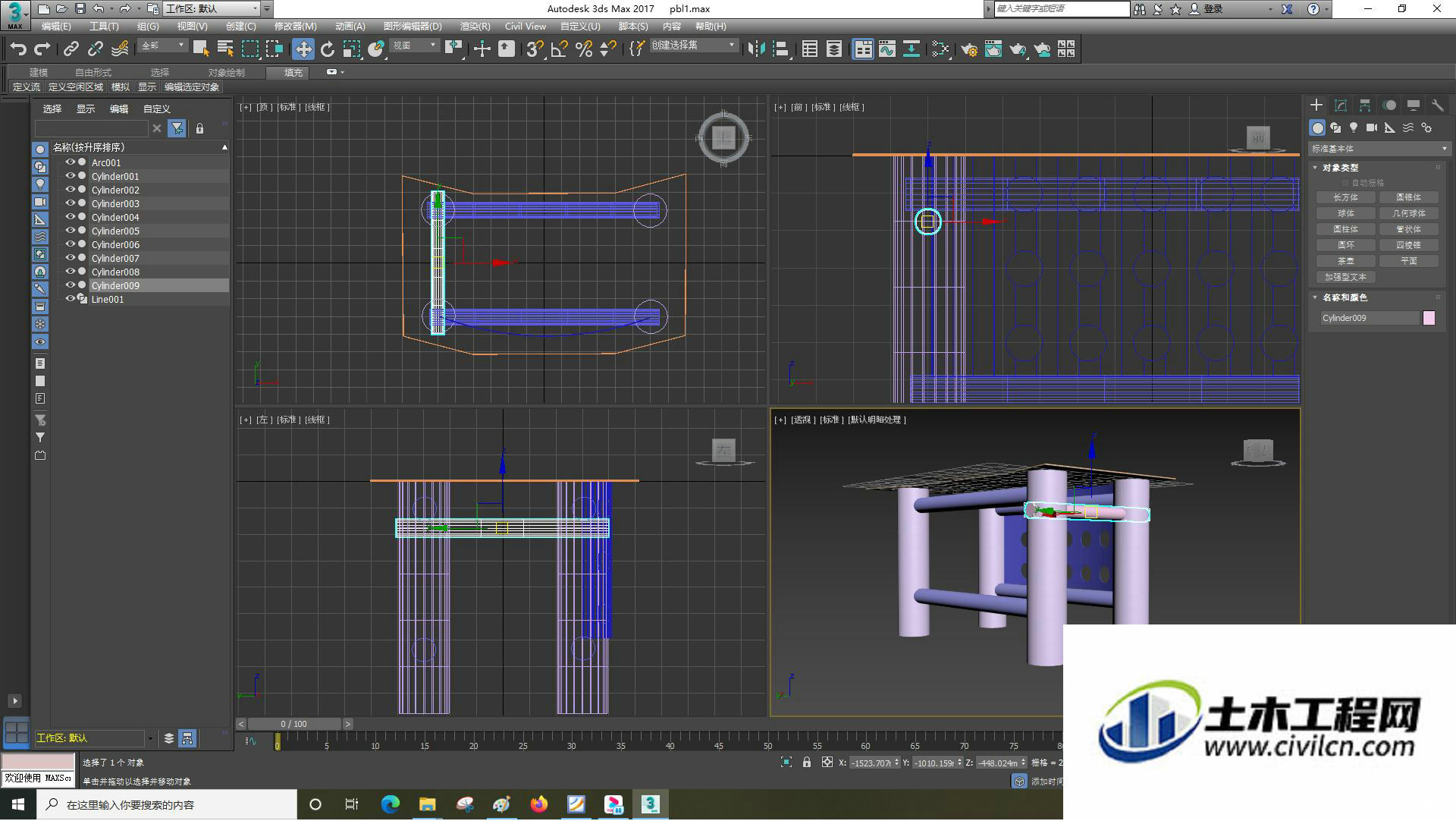Viewport: 1456px width, 821px height.
Task: Click the Mirror tool icon
Action: (756, 49)
